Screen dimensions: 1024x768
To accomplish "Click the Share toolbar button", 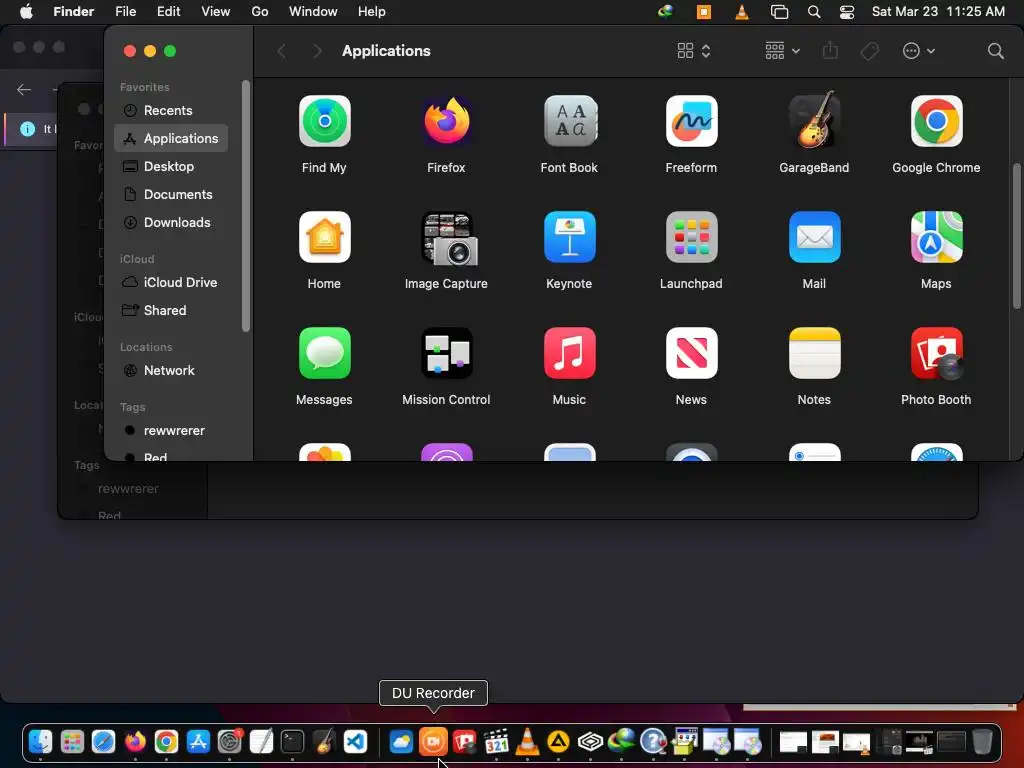I will click(830, 50).
